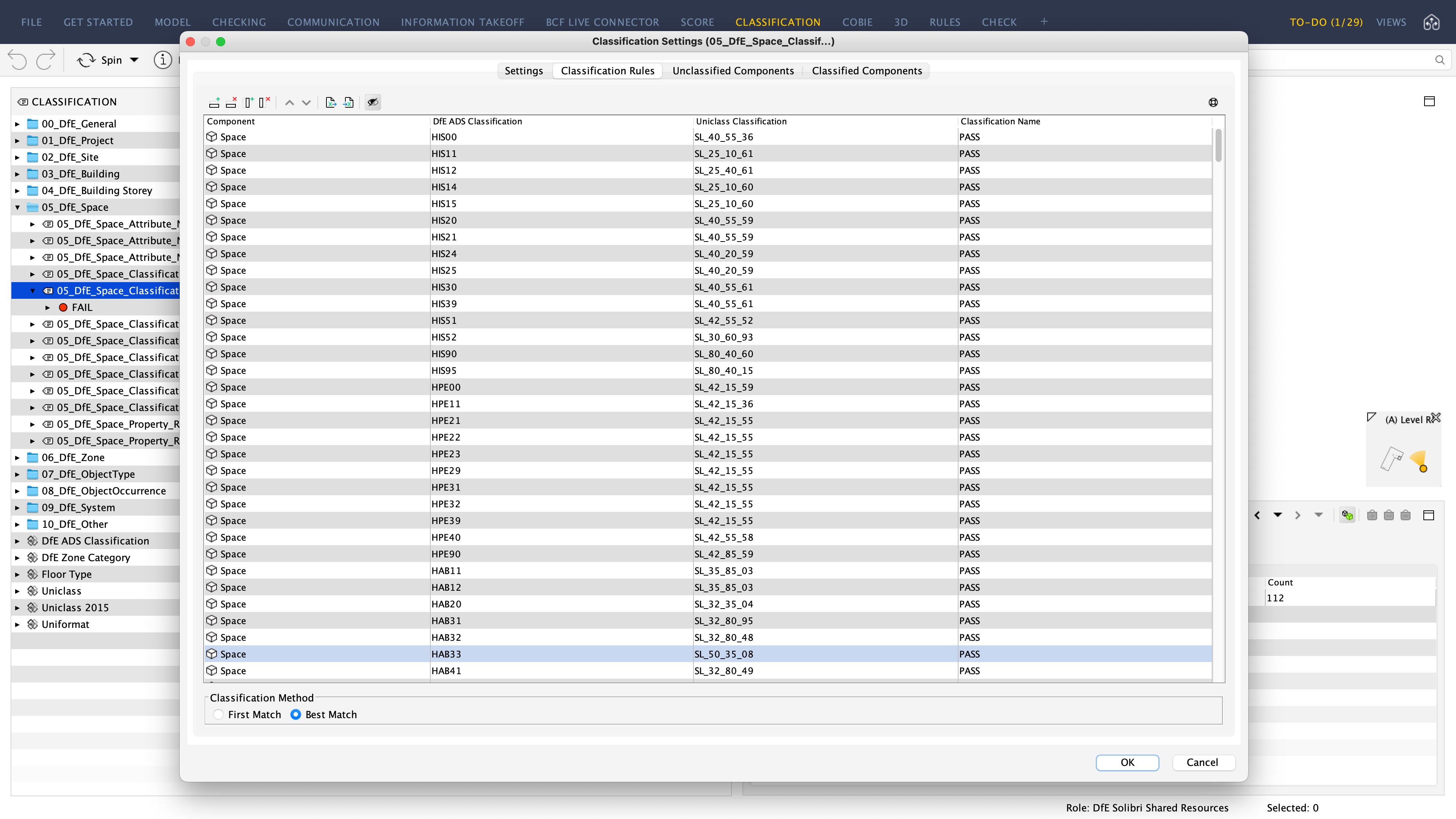This screenshot has width=1456, height=819.
Task: Remove a column from the rules table
Action: [x=265, y=102]
